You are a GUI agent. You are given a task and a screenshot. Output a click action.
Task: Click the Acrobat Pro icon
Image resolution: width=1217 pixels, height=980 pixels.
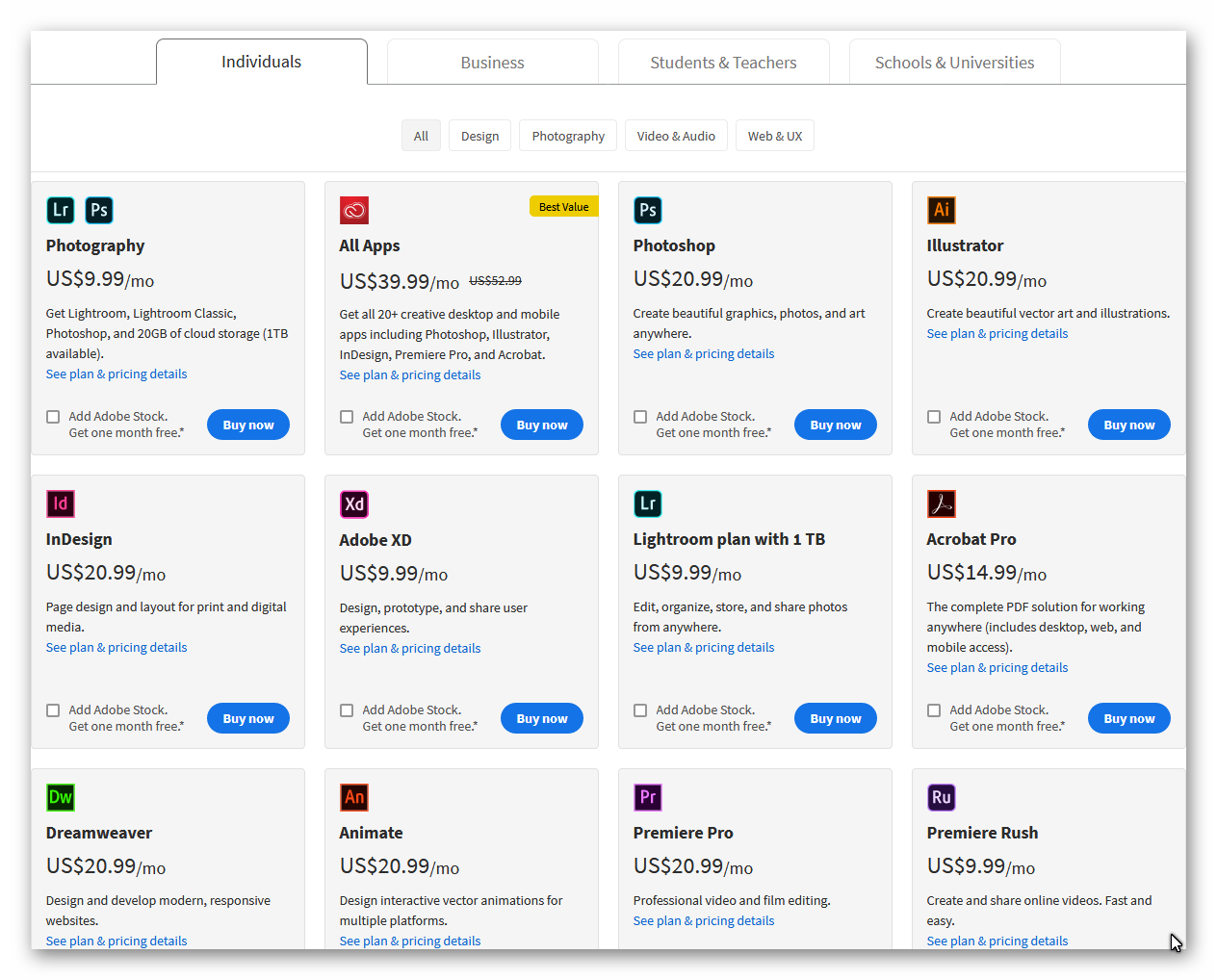(x=941, y=503)
